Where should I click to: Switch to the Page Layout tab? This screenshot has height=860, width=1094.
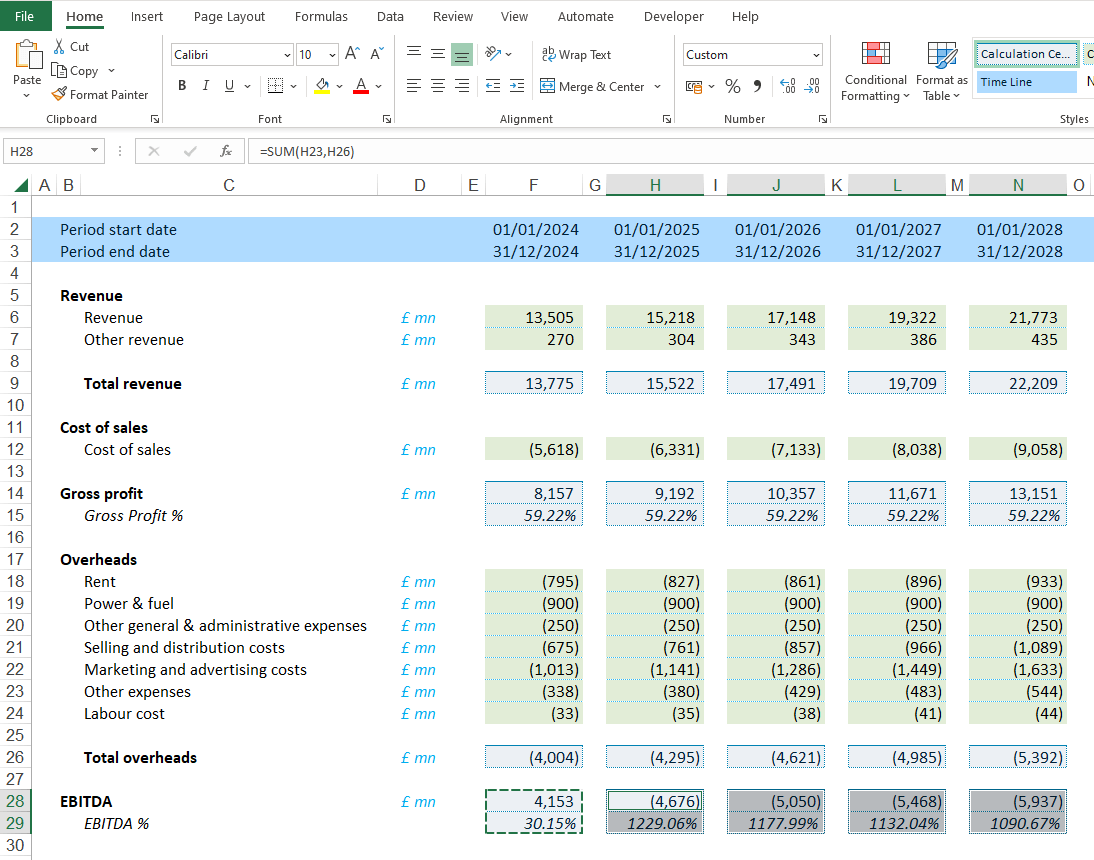coord(229,16)
